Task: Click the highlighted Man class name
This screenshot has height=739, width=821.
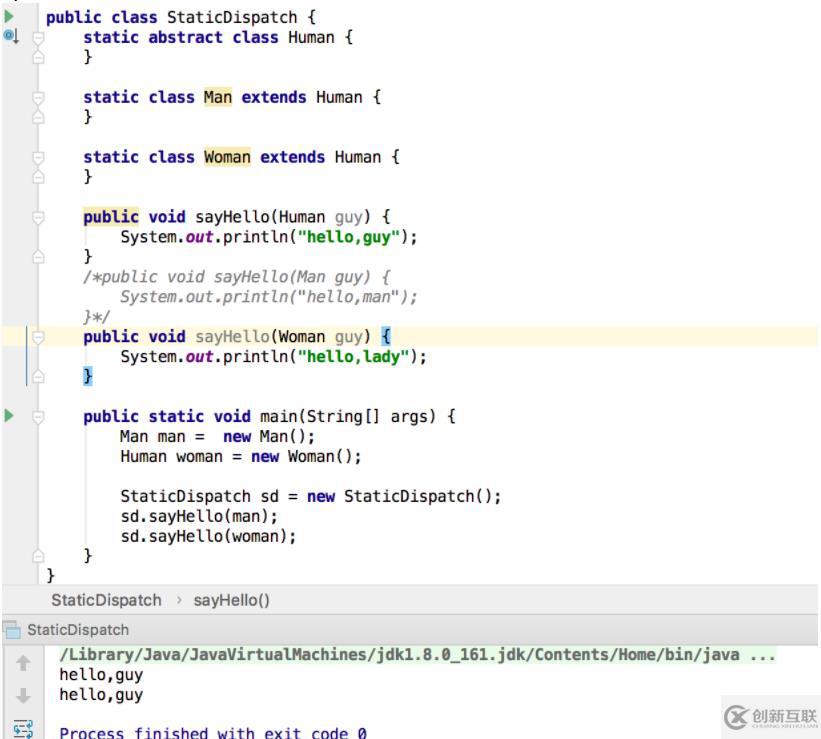Action: (x=218, y=97)
